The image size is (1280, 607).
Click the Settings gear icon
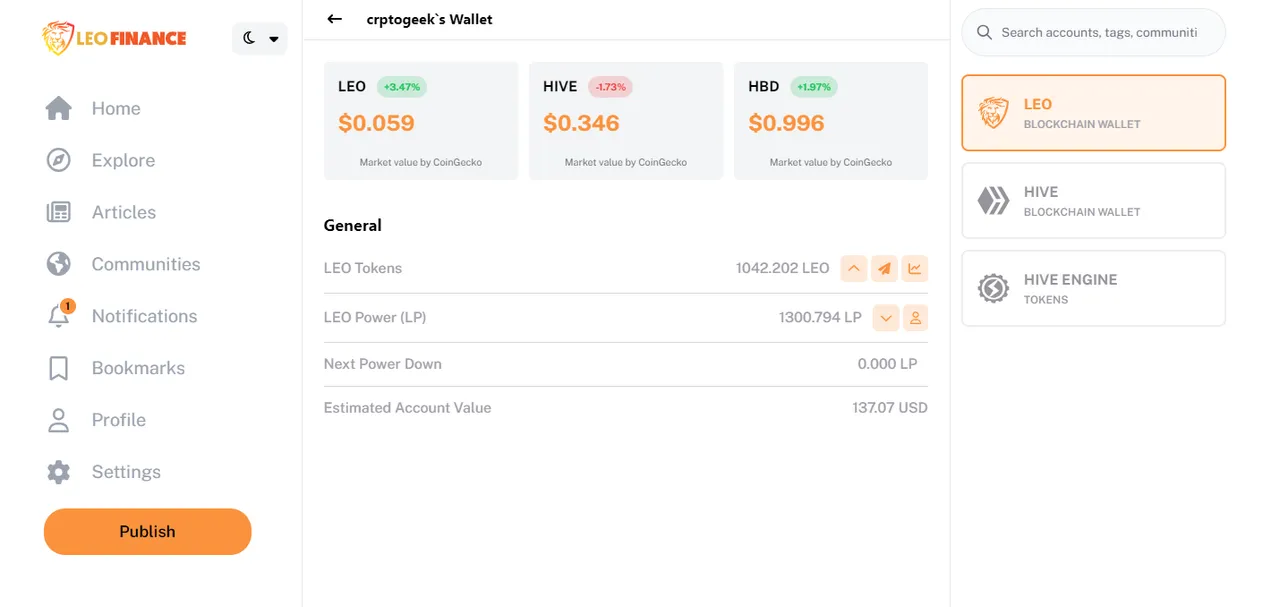[x=59, y=472]
